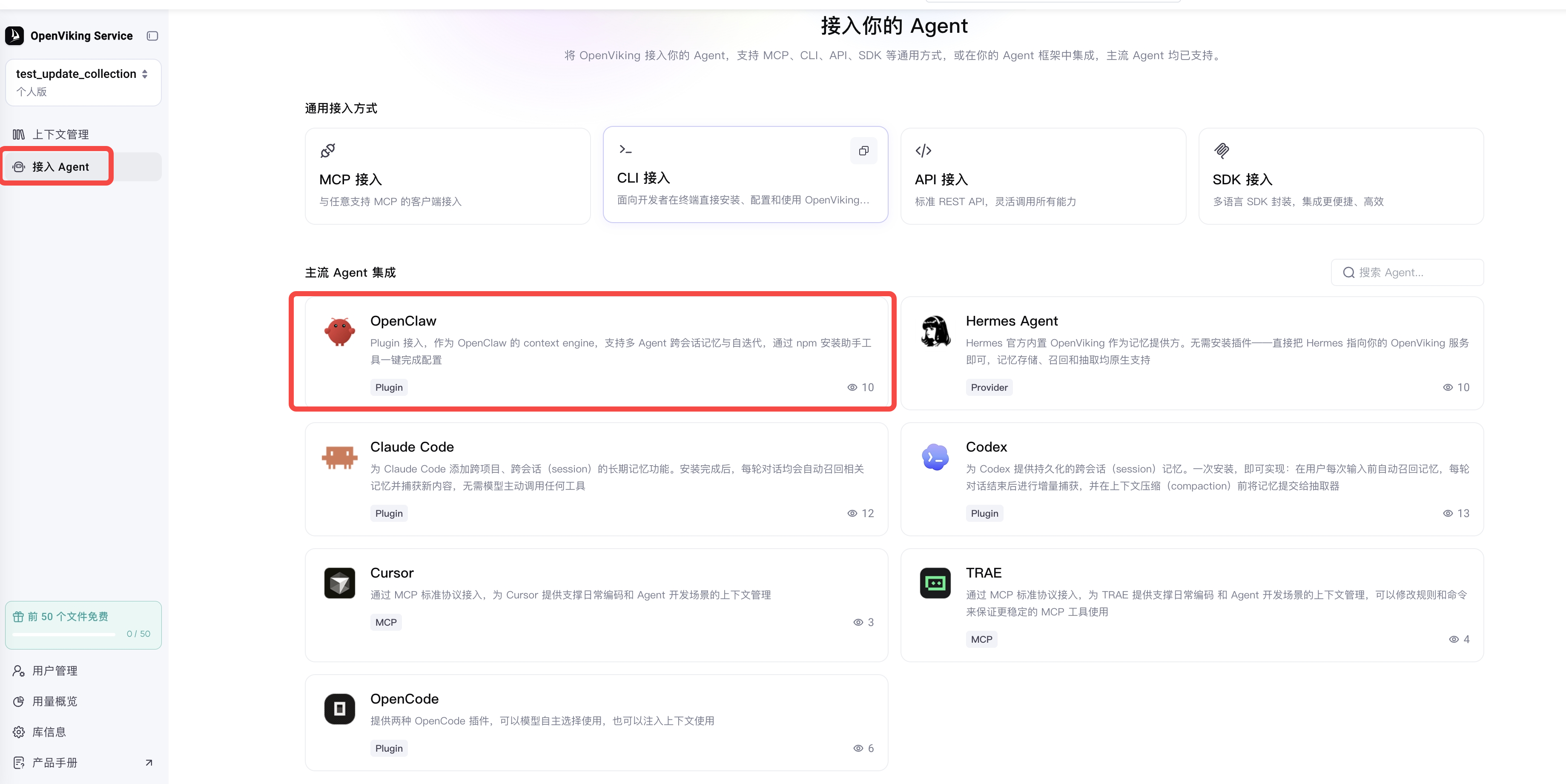The image size is (1566, 784).
Task: Copy the CLI 接入 command icon
Action: click(x=863, y=151)
